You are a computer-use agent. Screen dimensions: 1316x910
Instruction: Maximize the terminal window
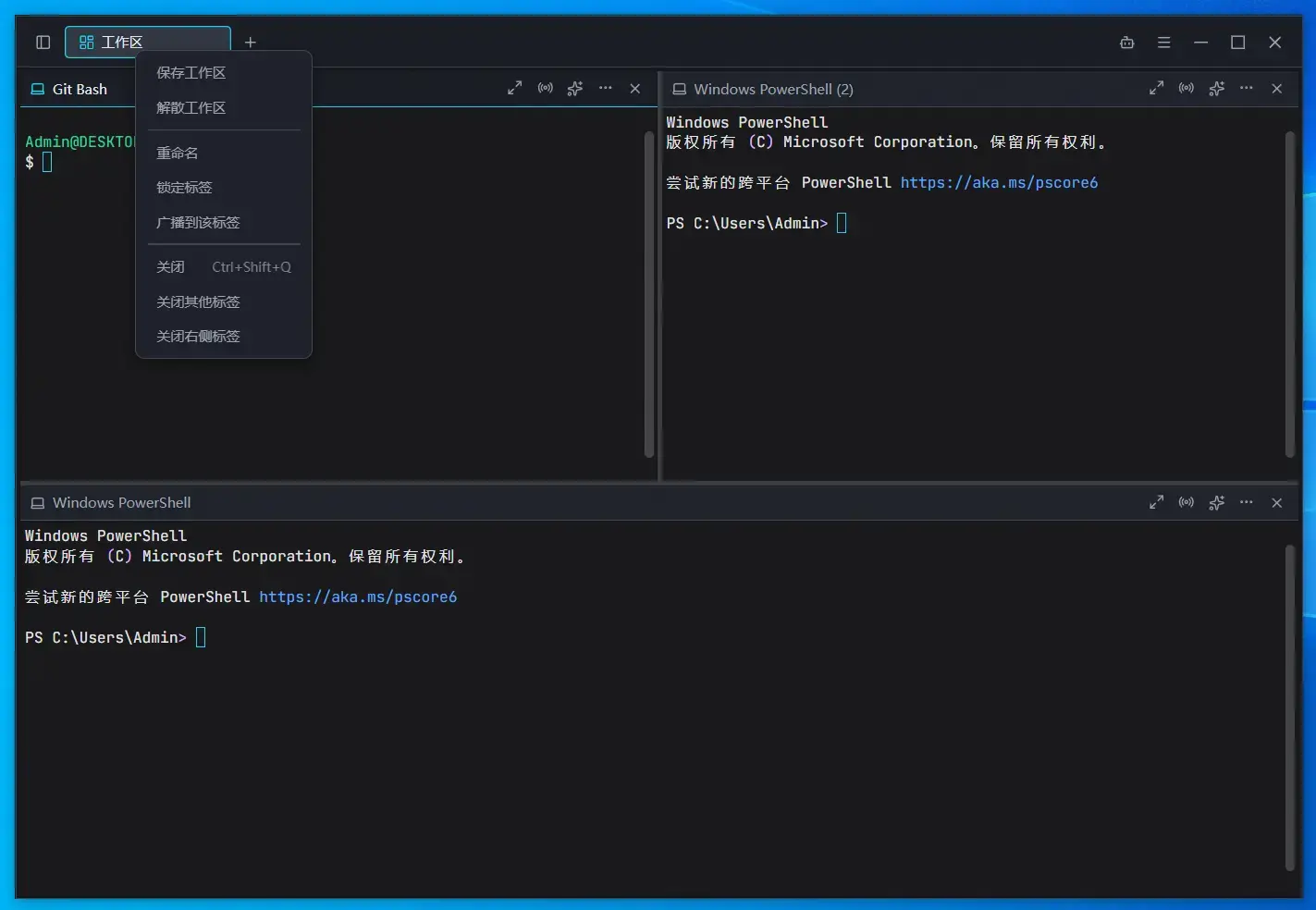coord(1237,43)
